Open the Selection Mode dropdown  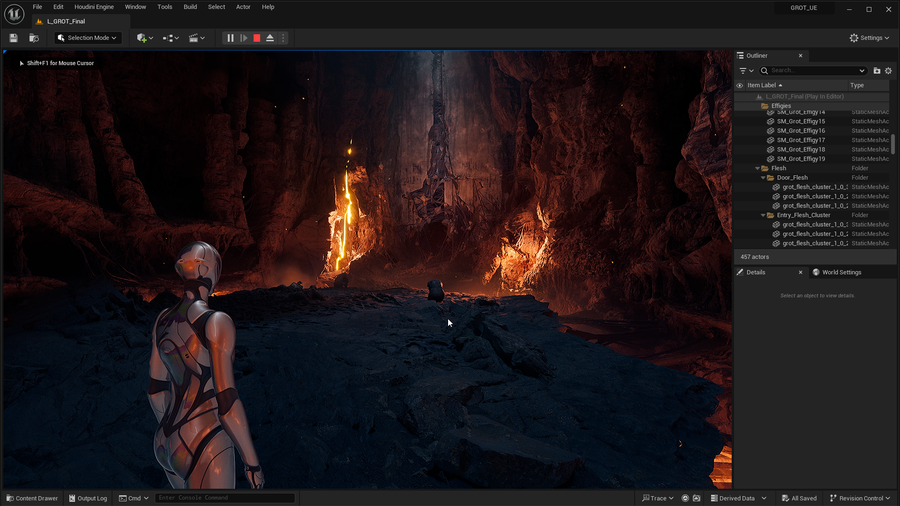[x=88, y=38]
